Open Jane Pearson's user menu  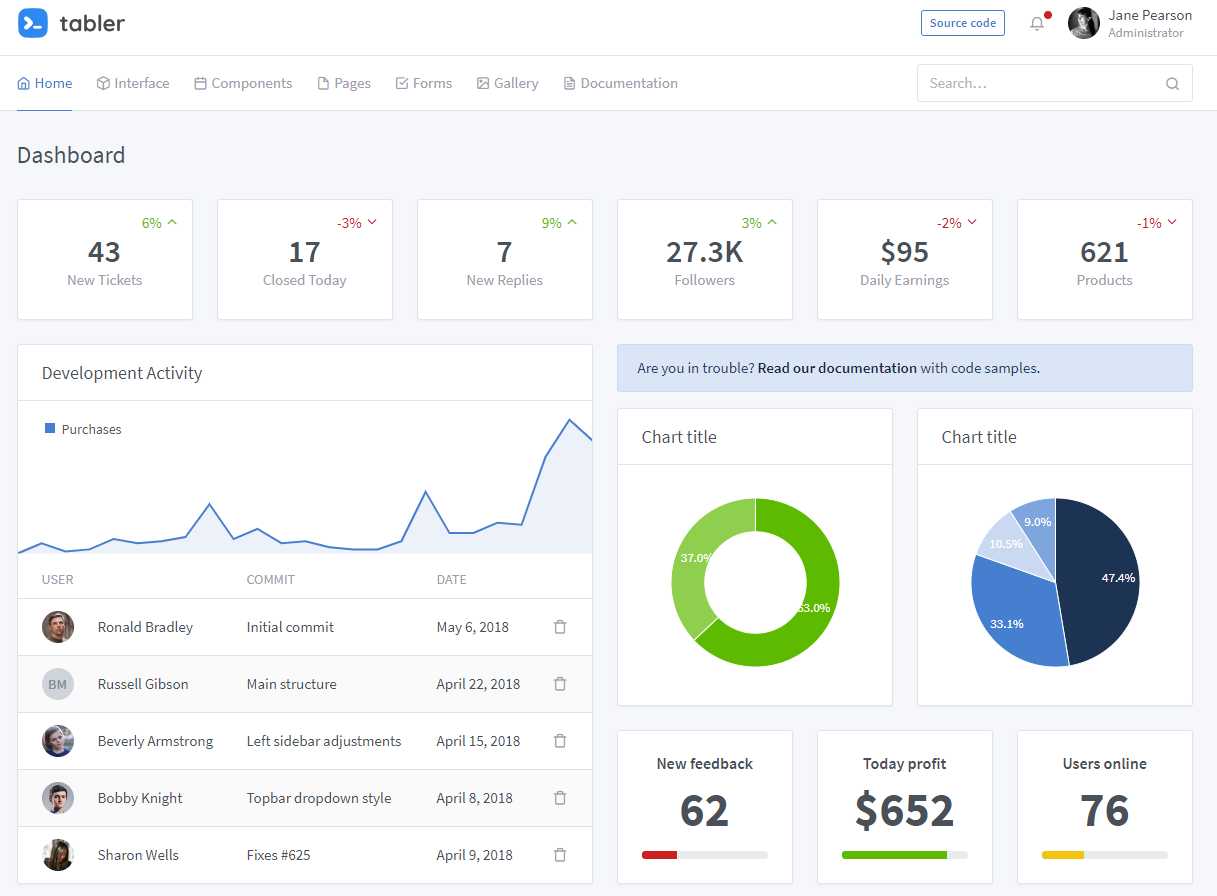click(1130, 23)
